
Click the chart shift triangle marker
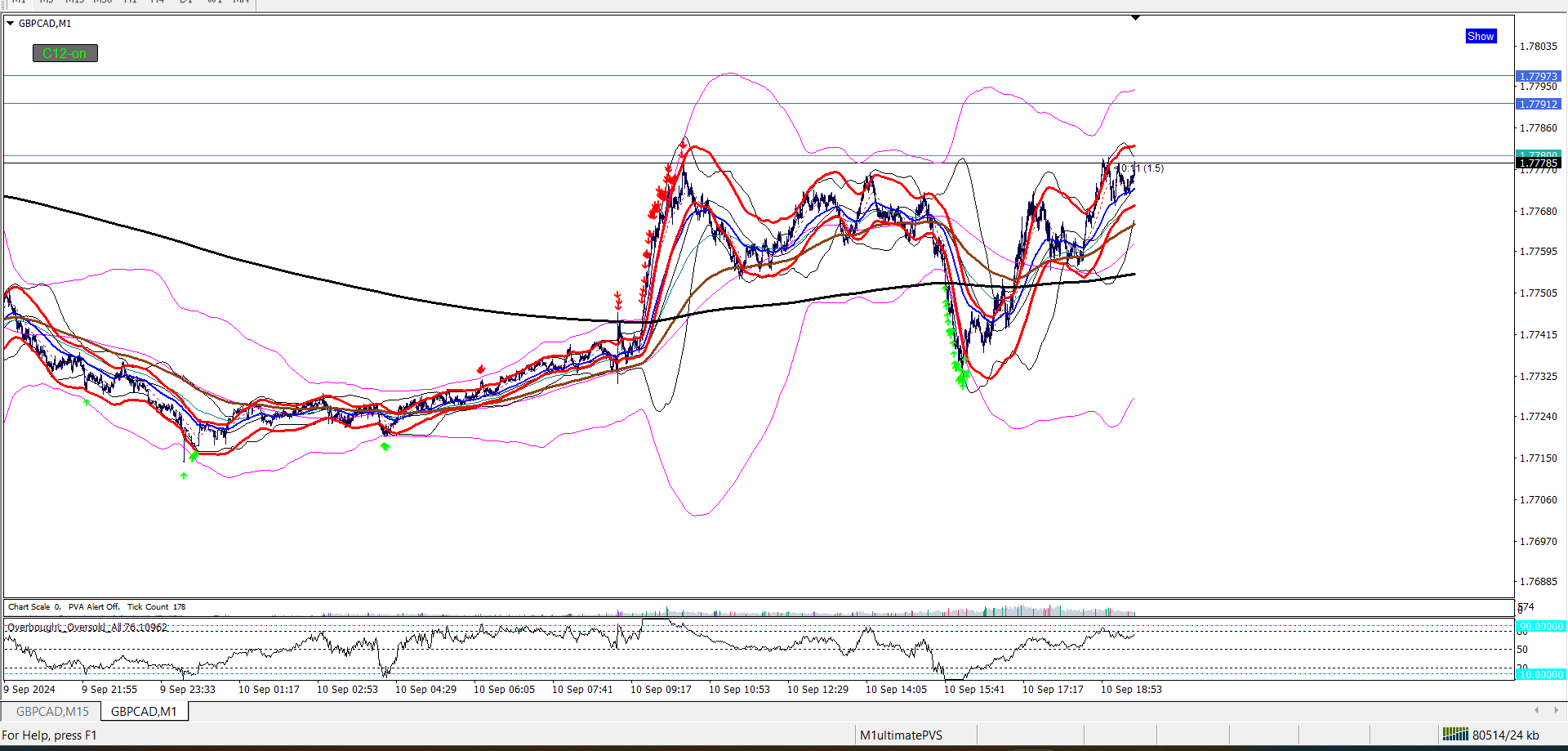[x=1135, y=17]
